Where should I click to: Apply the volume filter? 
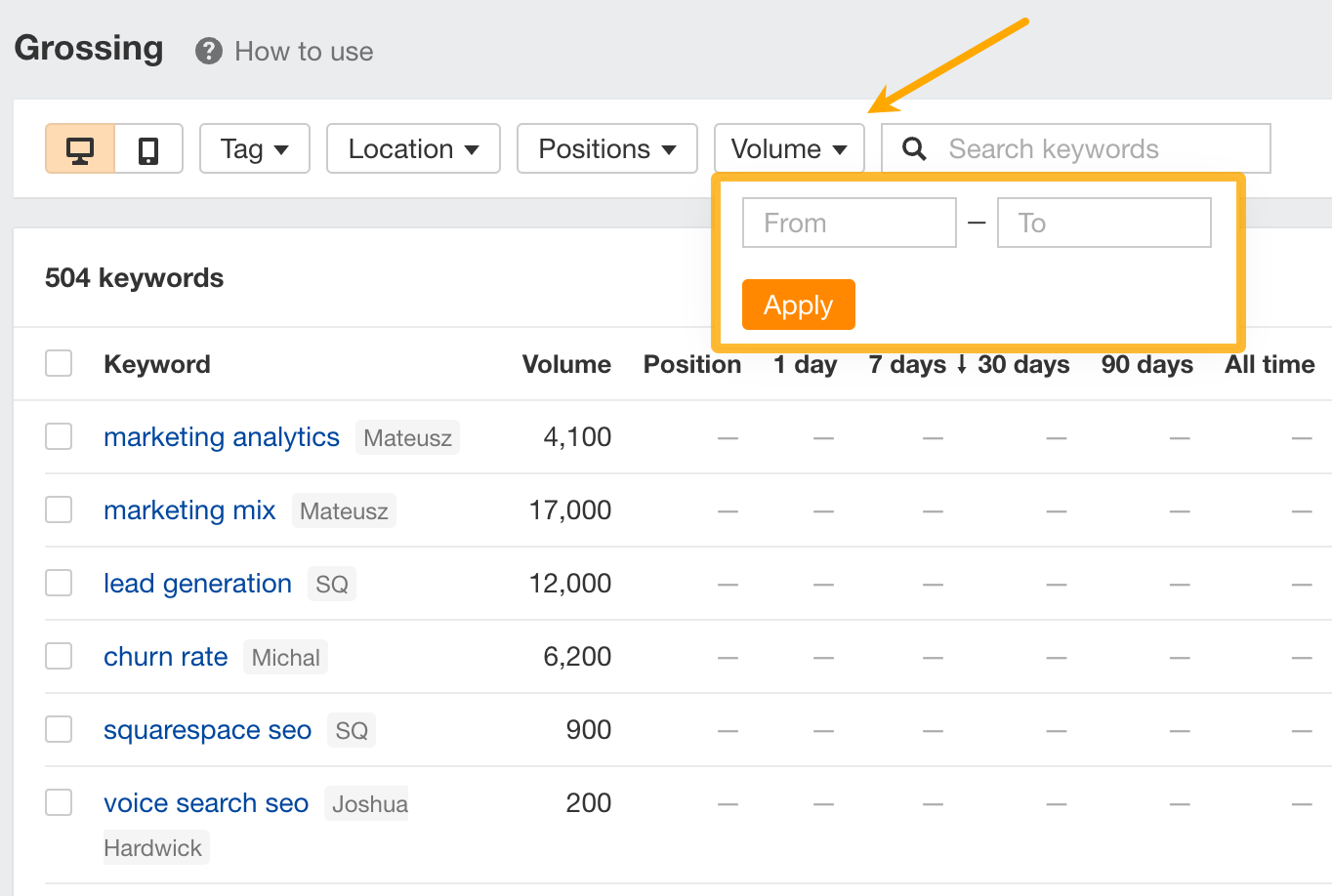(x=799, y=305)
